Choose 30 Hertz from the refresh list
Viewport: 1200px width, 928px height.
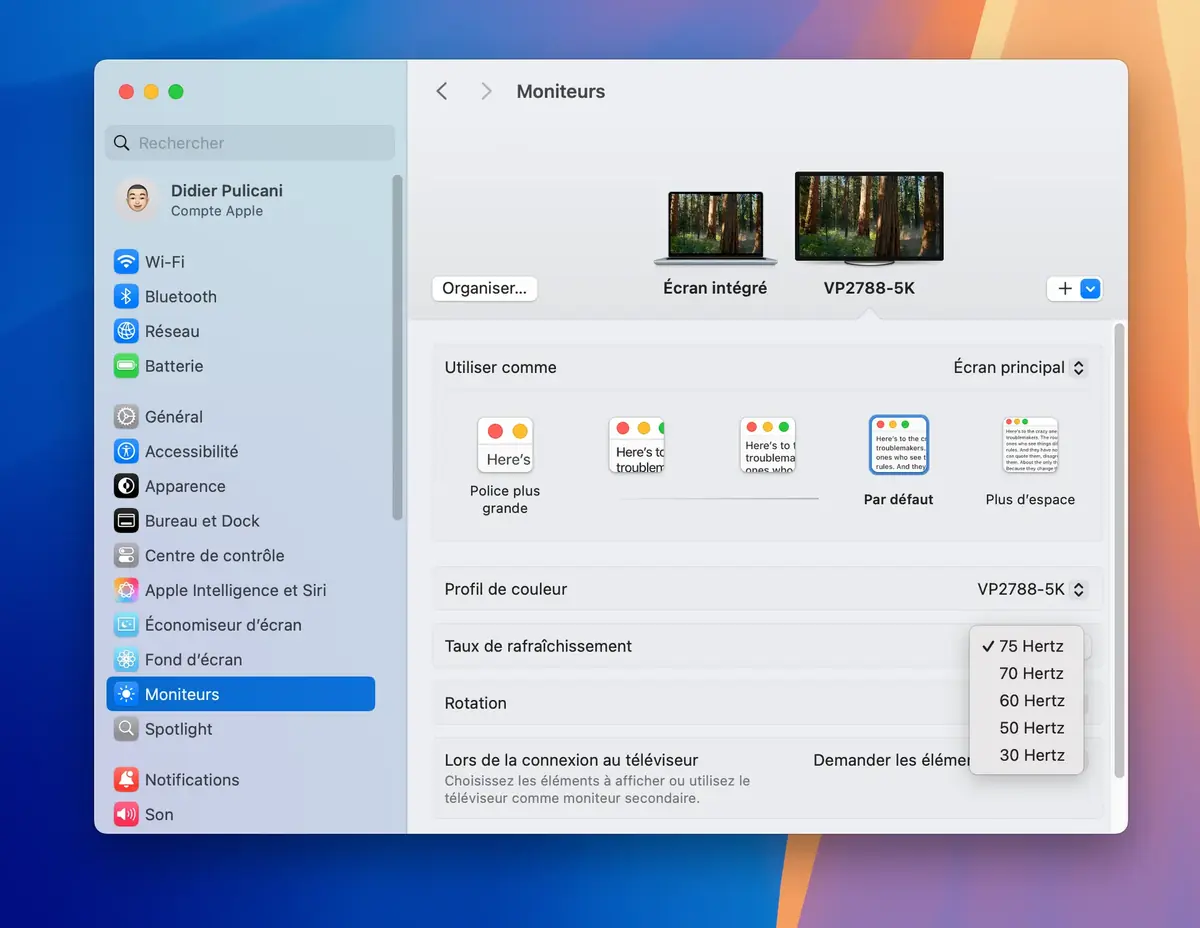(1031, 755)
